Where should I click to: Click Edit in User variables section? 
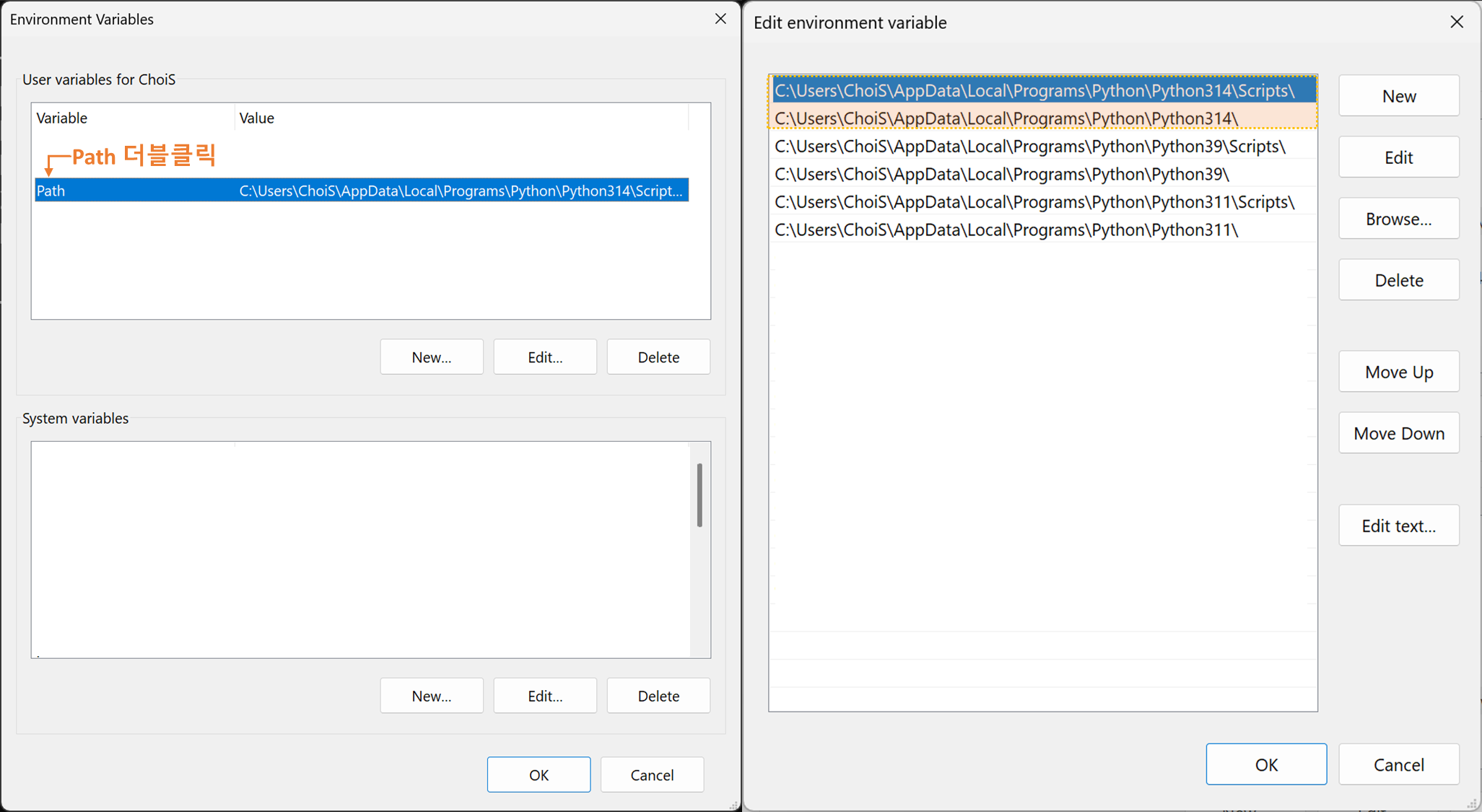544,357
